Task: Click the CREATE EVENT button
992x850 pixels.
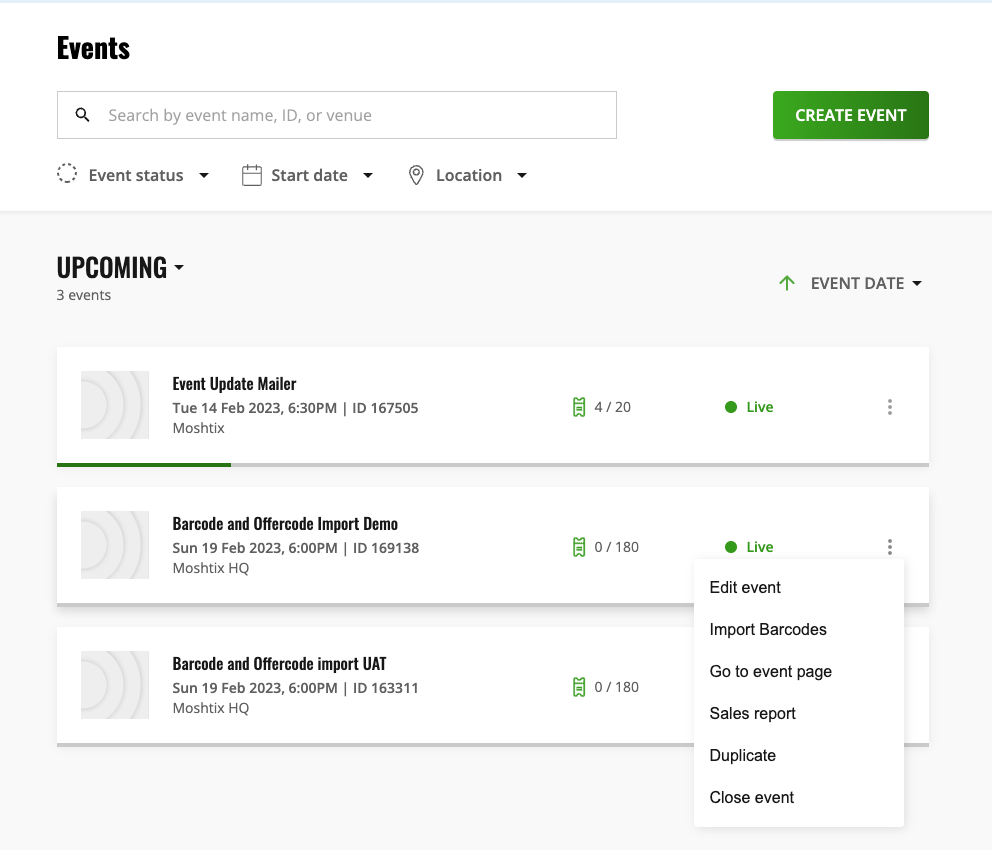Action: [850, 115]
